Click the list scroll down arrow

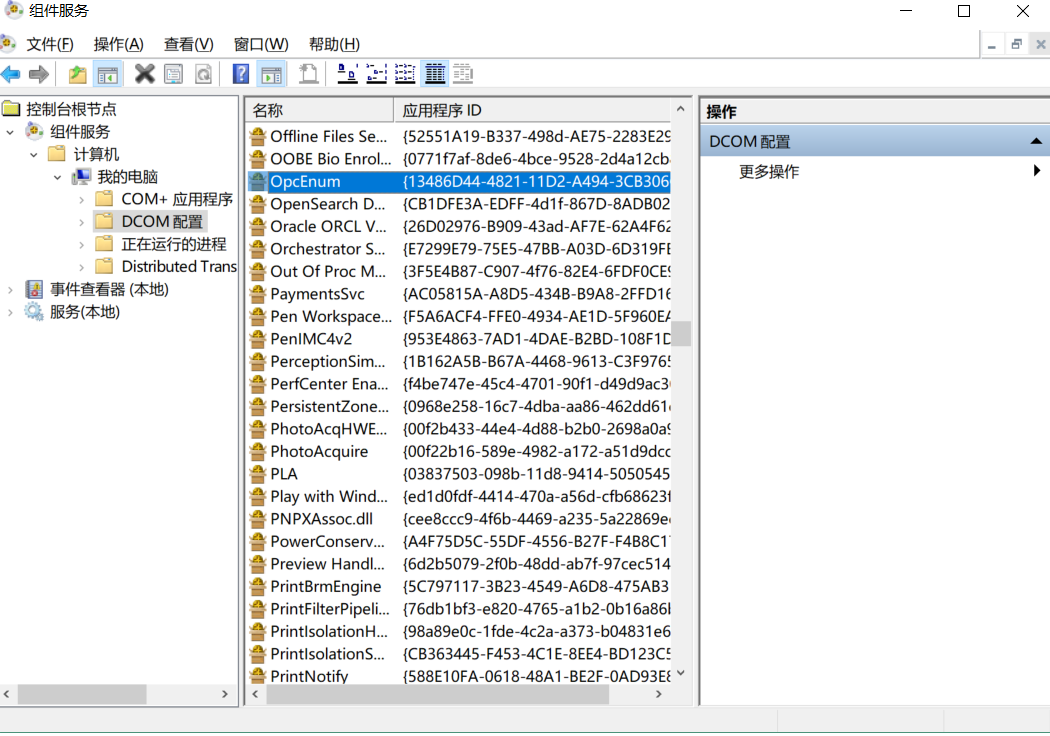681,673
